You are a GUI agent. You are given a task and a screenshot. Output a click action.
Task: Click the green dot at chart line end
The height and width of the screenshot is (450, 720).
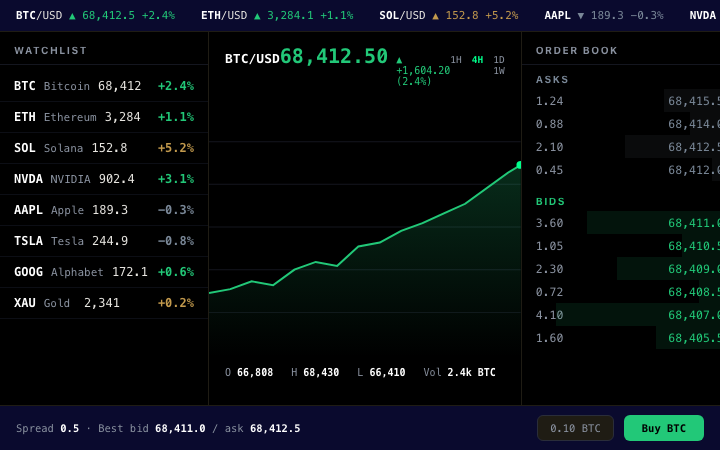(519, 165)
